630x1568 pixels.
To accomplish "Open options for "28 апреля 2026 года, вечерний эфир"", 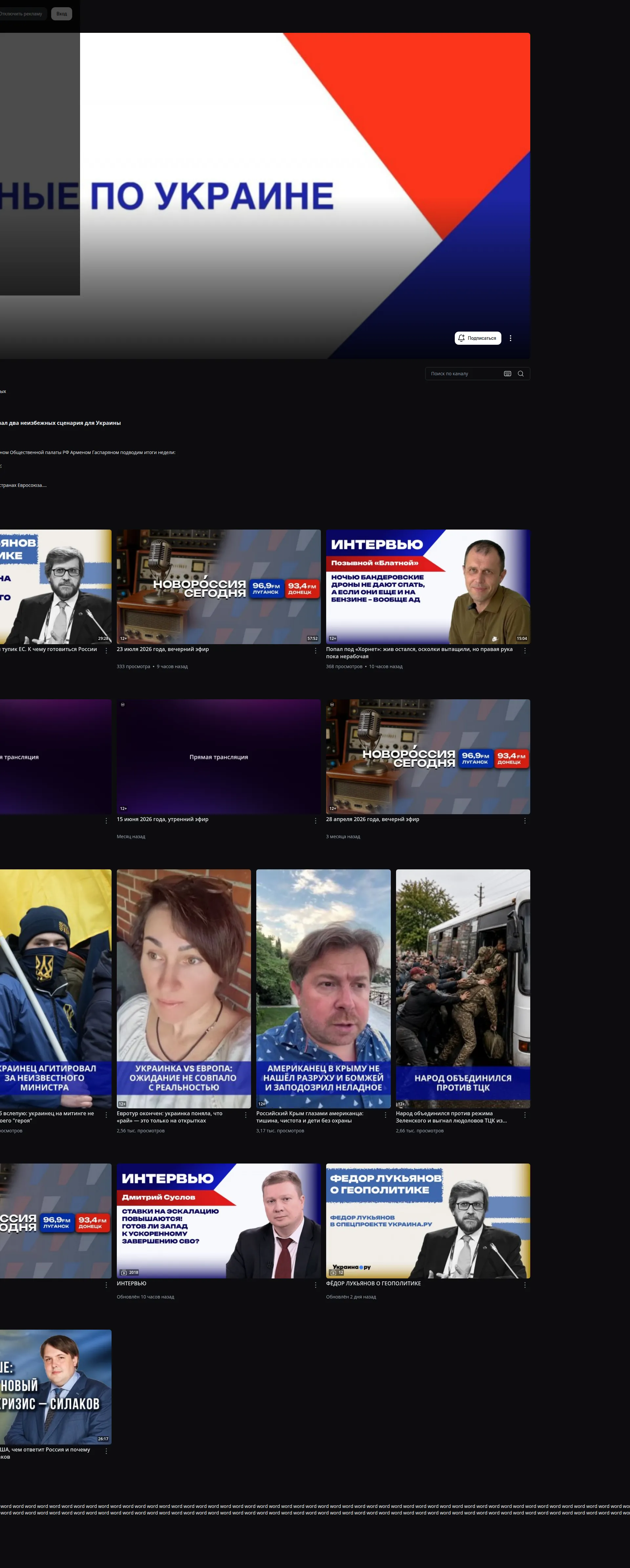I will point(525,820).
